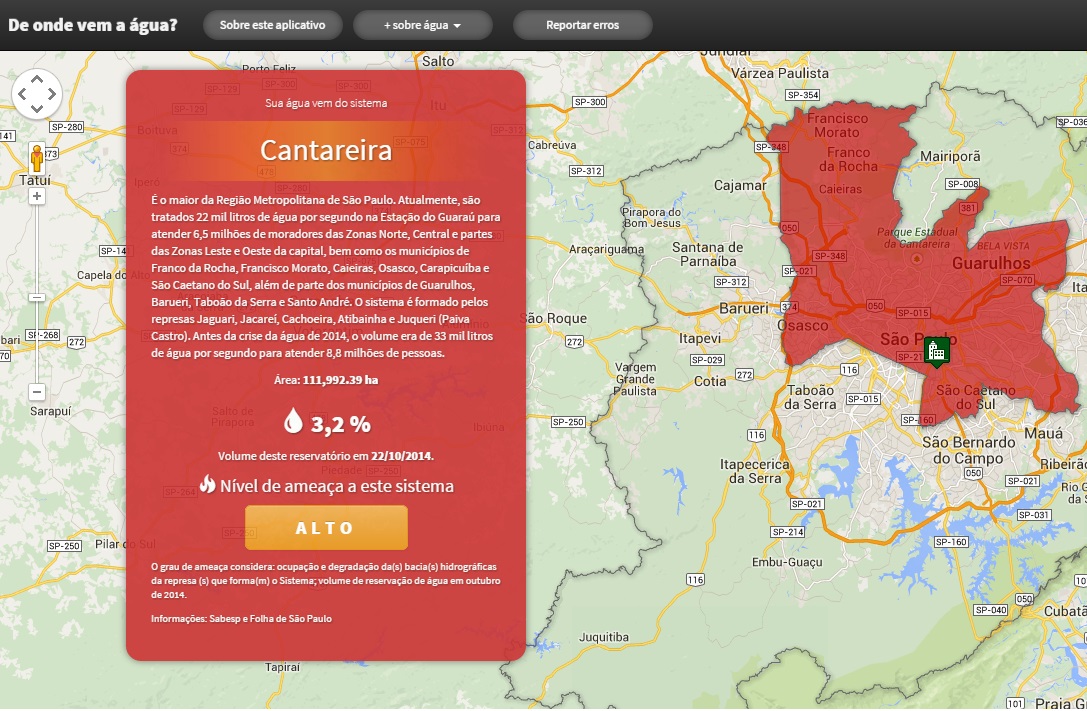Click the 'Barueri' label on the map
This screenshot has height=711, width=1087.
coord(744,308)
